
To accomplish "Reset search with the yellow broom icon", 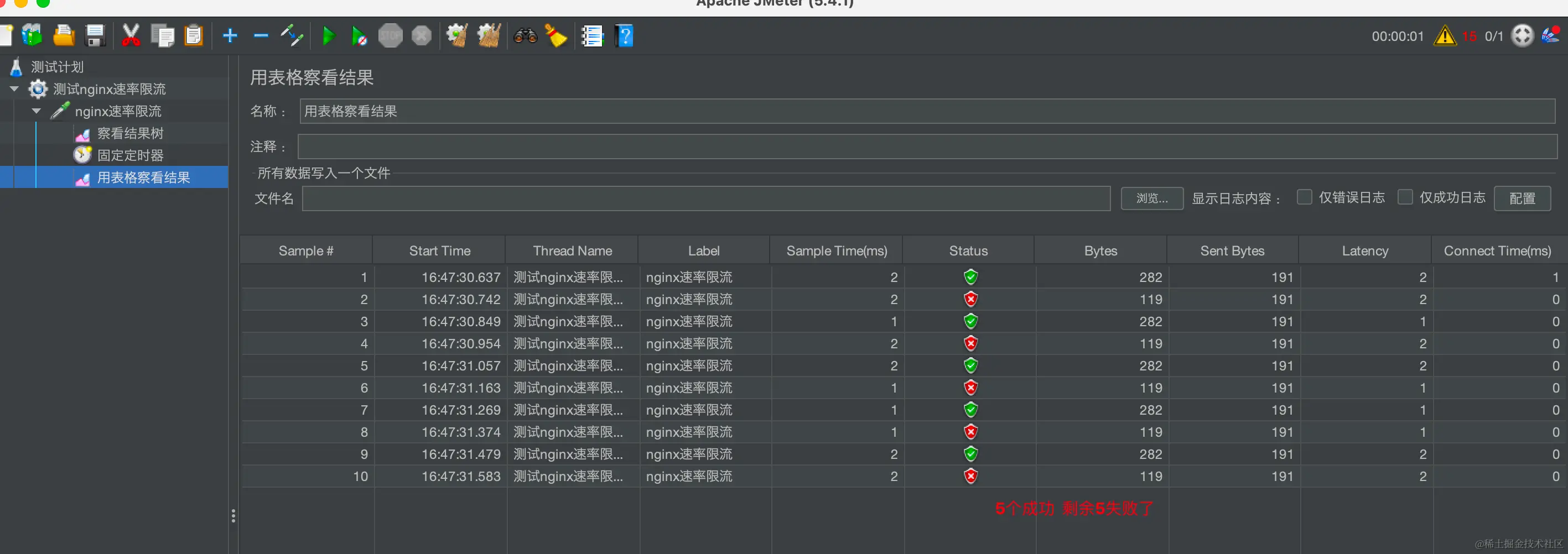I will (555, 36).
